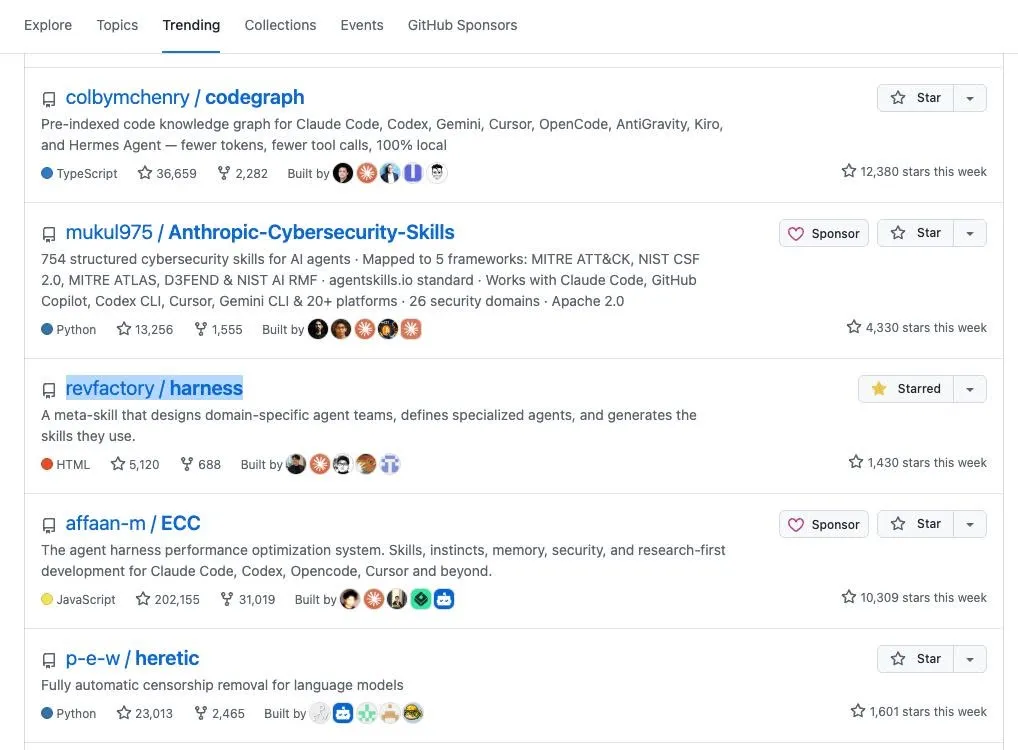Image resolution: width=1018 pixels, height=750 pixels.
Task: Sponsor affaan-m via the Sponsor button
Action: coord(824,524)
